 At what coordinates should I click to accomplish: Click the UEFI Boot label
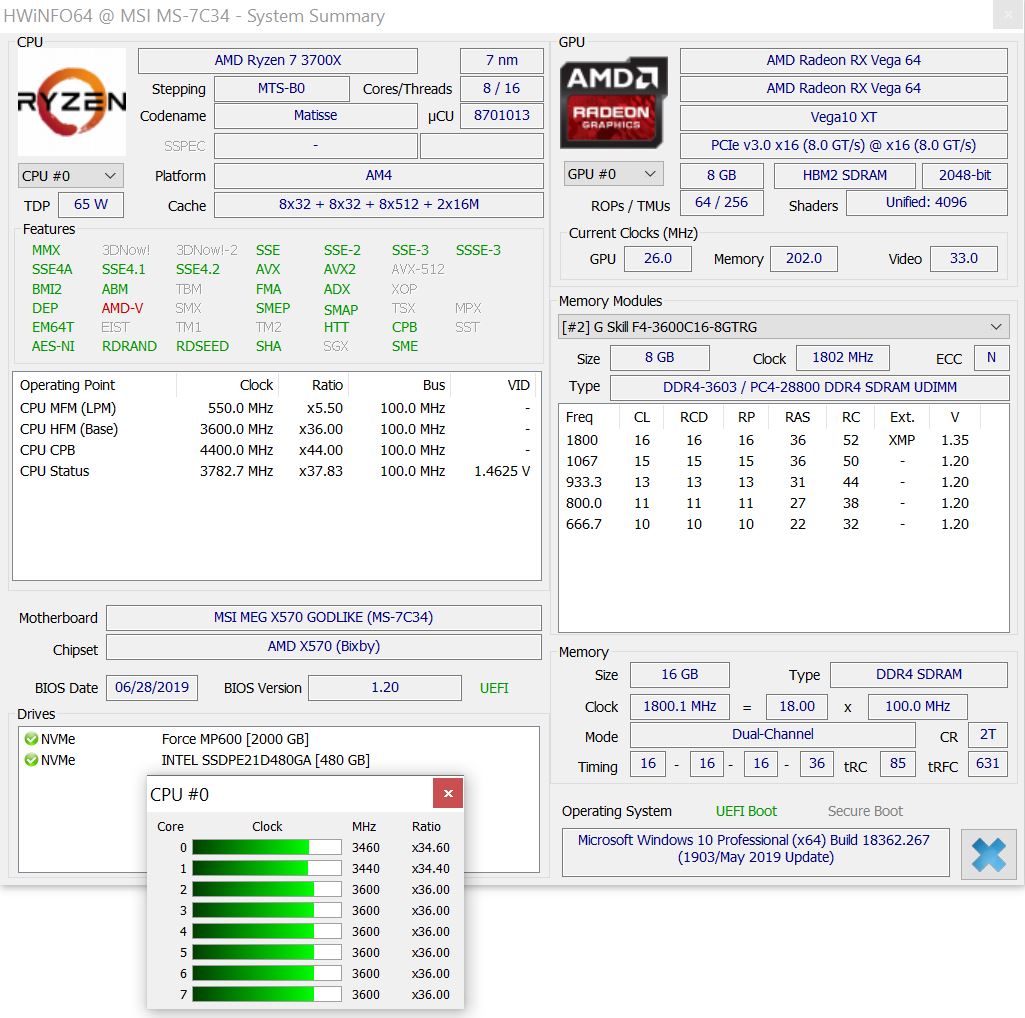pos(746,811)
